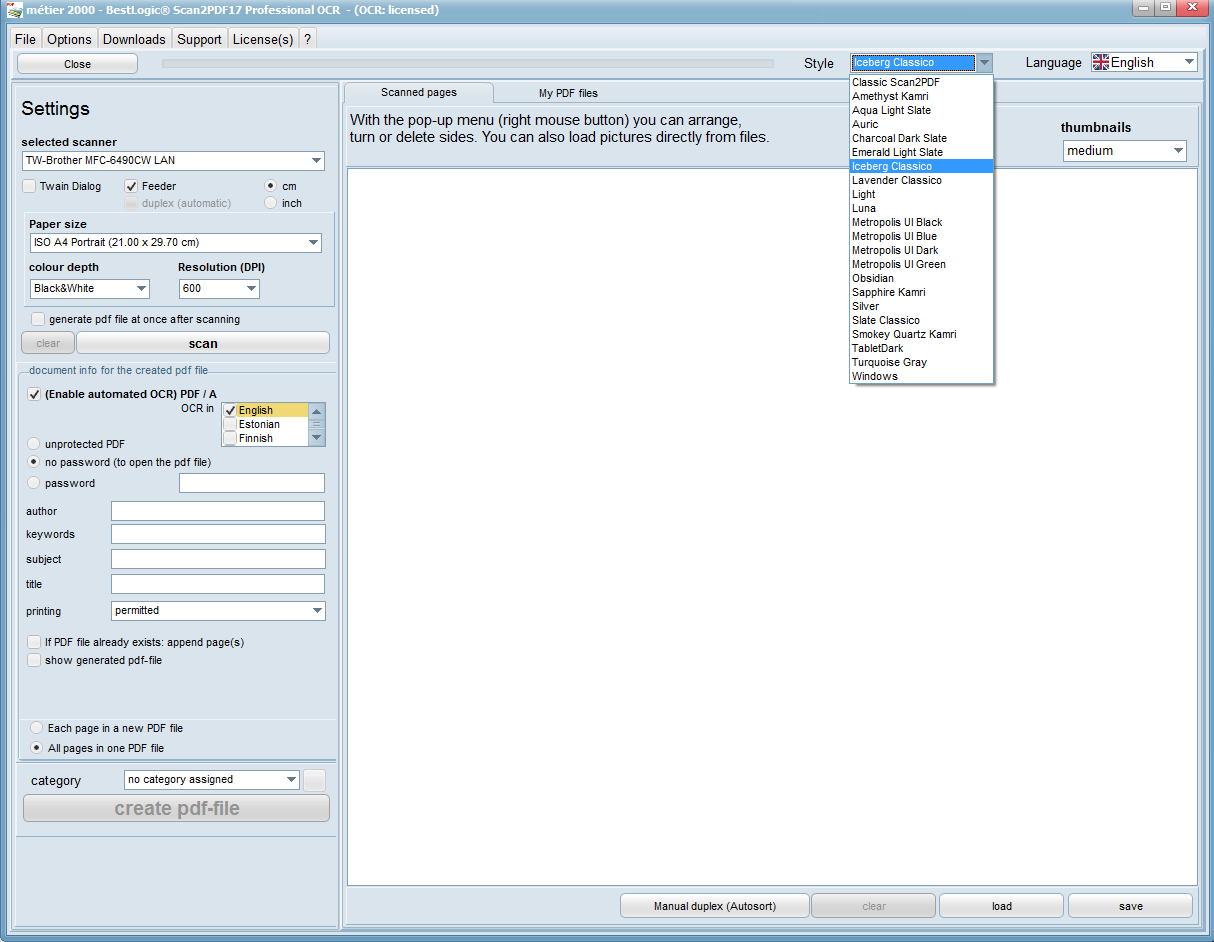Screen dimensions: 1214x942
Task: Uncheck the Feeder checkbox
Action: (x=132, y=186)
